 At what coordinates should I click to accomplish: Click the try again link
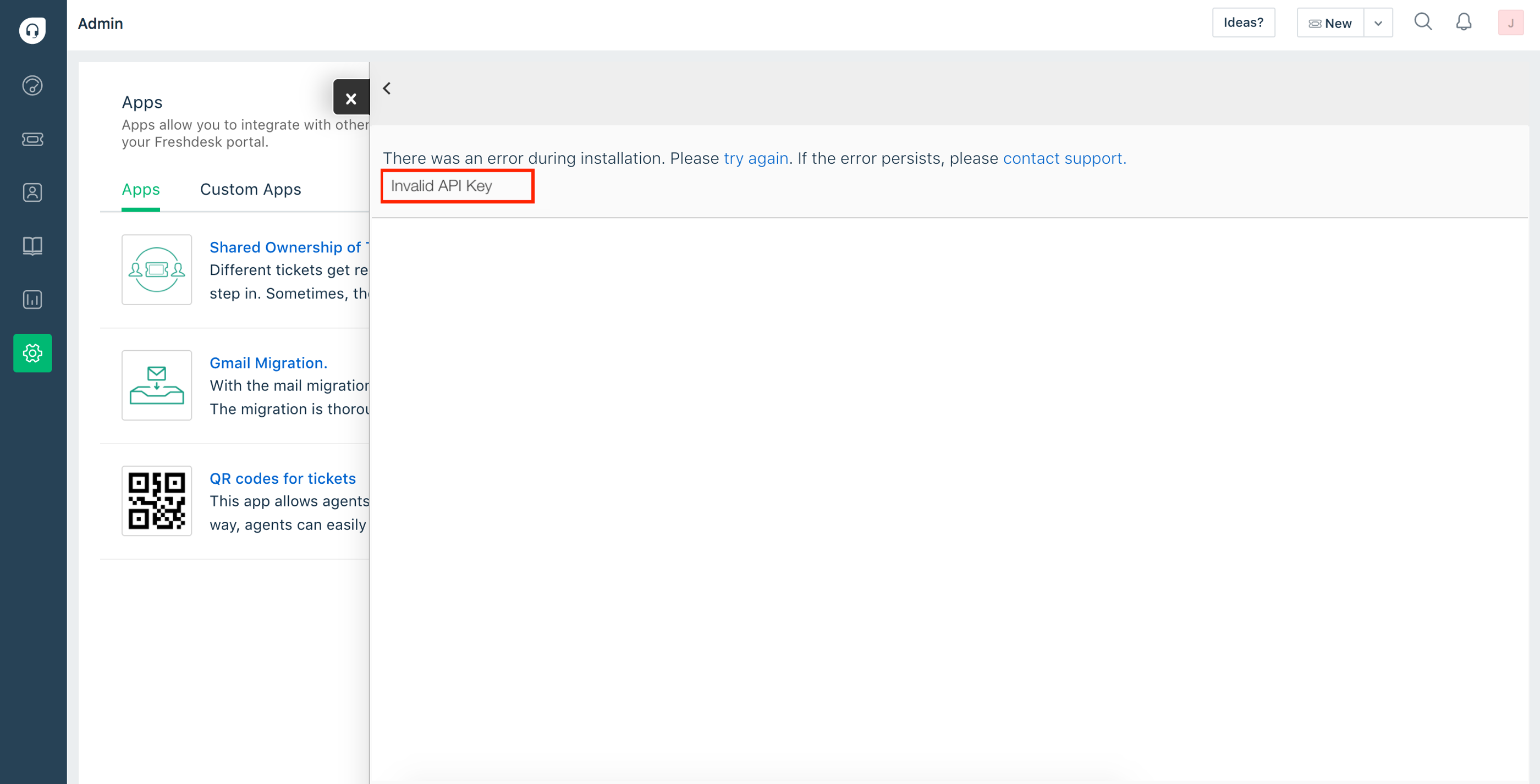click(756, 158)
